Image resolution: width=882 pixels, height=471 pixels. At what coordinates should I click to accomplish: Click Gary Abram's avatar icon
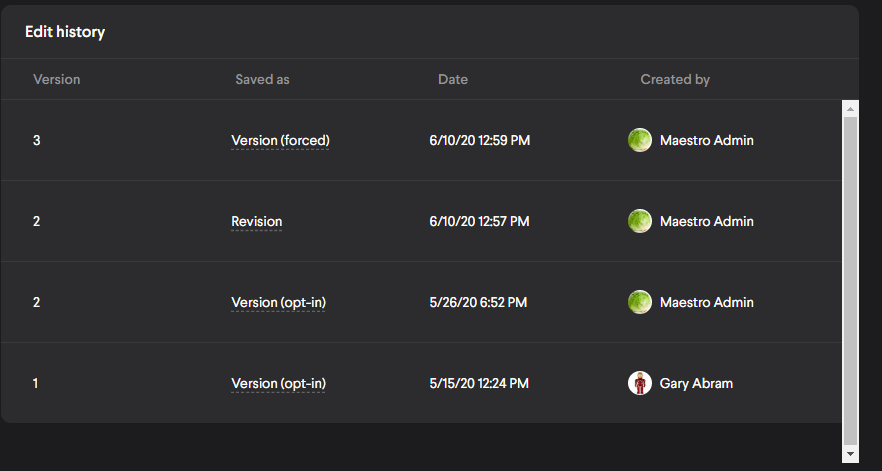(x=639, y=383)
